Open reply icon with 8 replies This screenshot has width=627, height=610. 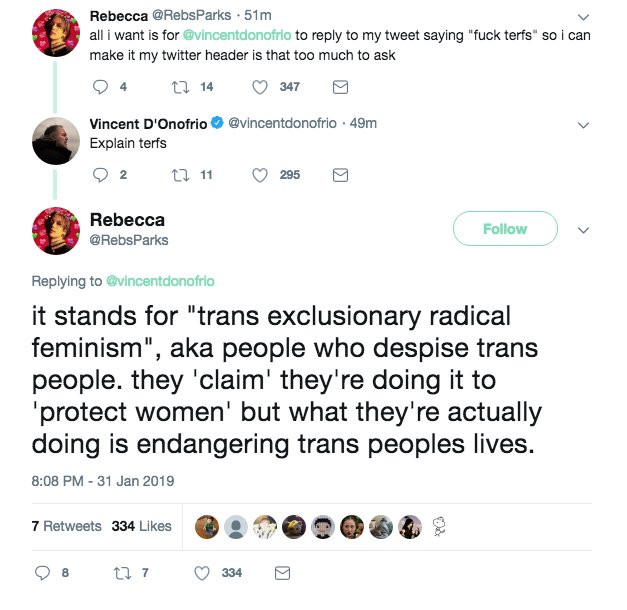[x=42, y=573]
